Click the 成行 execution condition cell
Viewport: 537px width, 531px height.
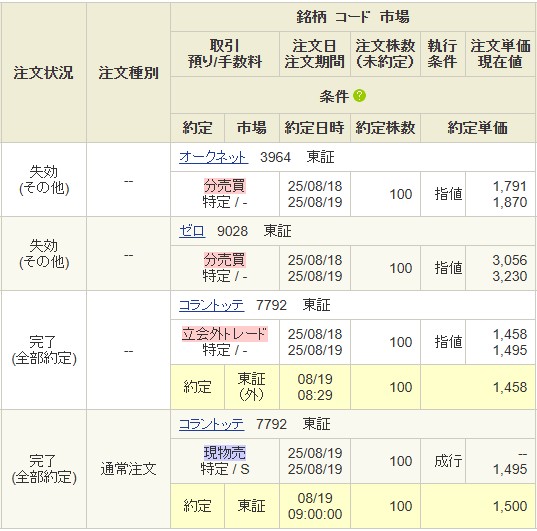448,461
